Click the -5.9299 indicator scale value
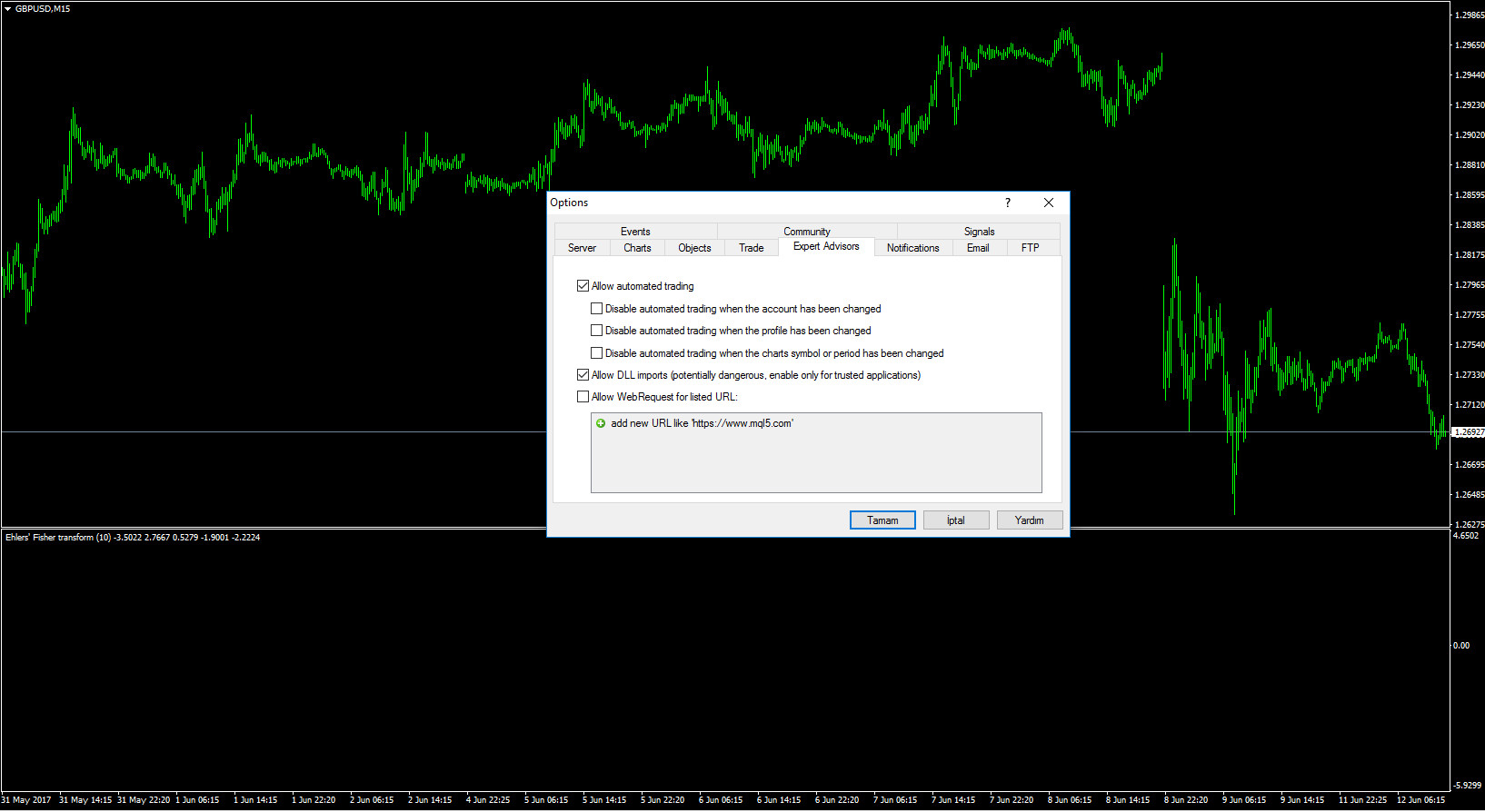This screenshot has height=812, width=1485. [1468, 786]
